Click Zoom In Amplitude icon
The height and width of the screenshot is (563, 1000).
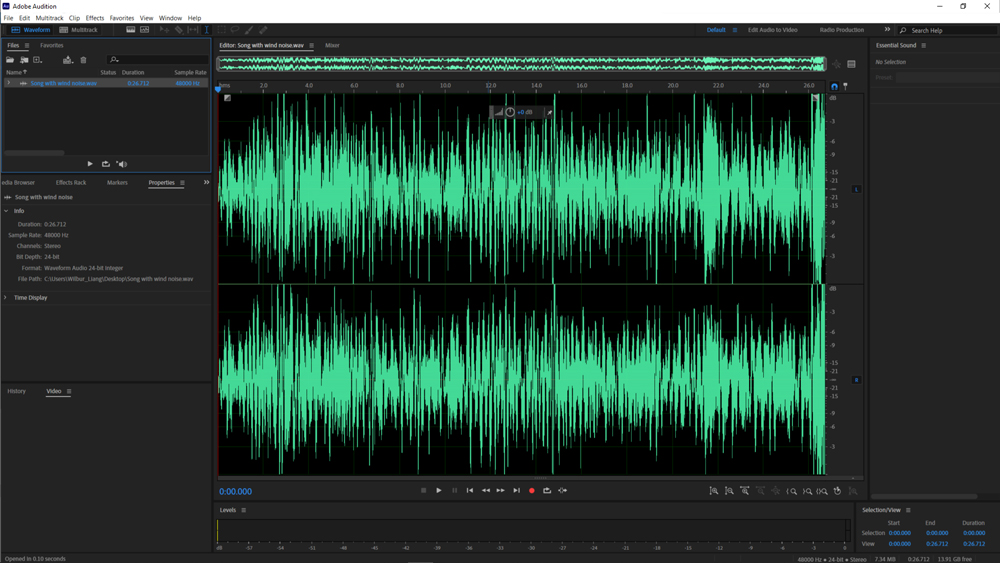point(714,491)
